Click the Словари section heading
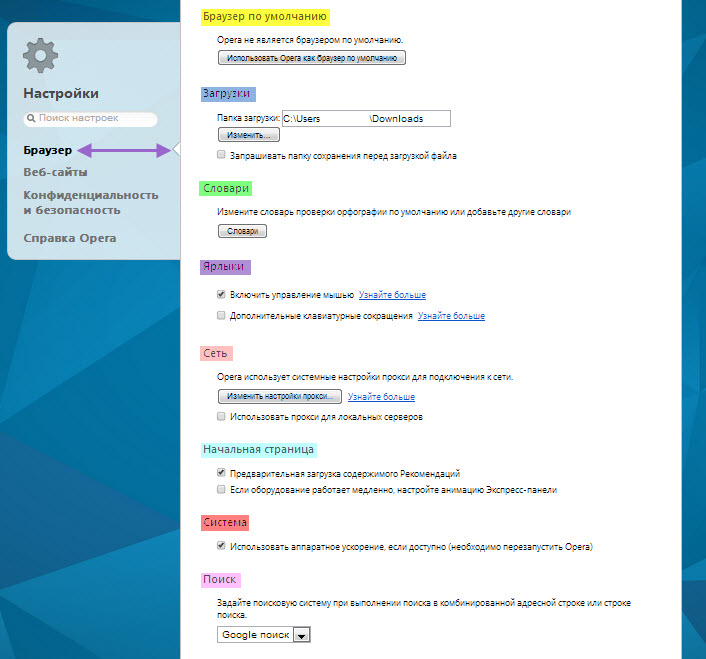The width and height of the screenshot is (706, 659). coord(226,188)
